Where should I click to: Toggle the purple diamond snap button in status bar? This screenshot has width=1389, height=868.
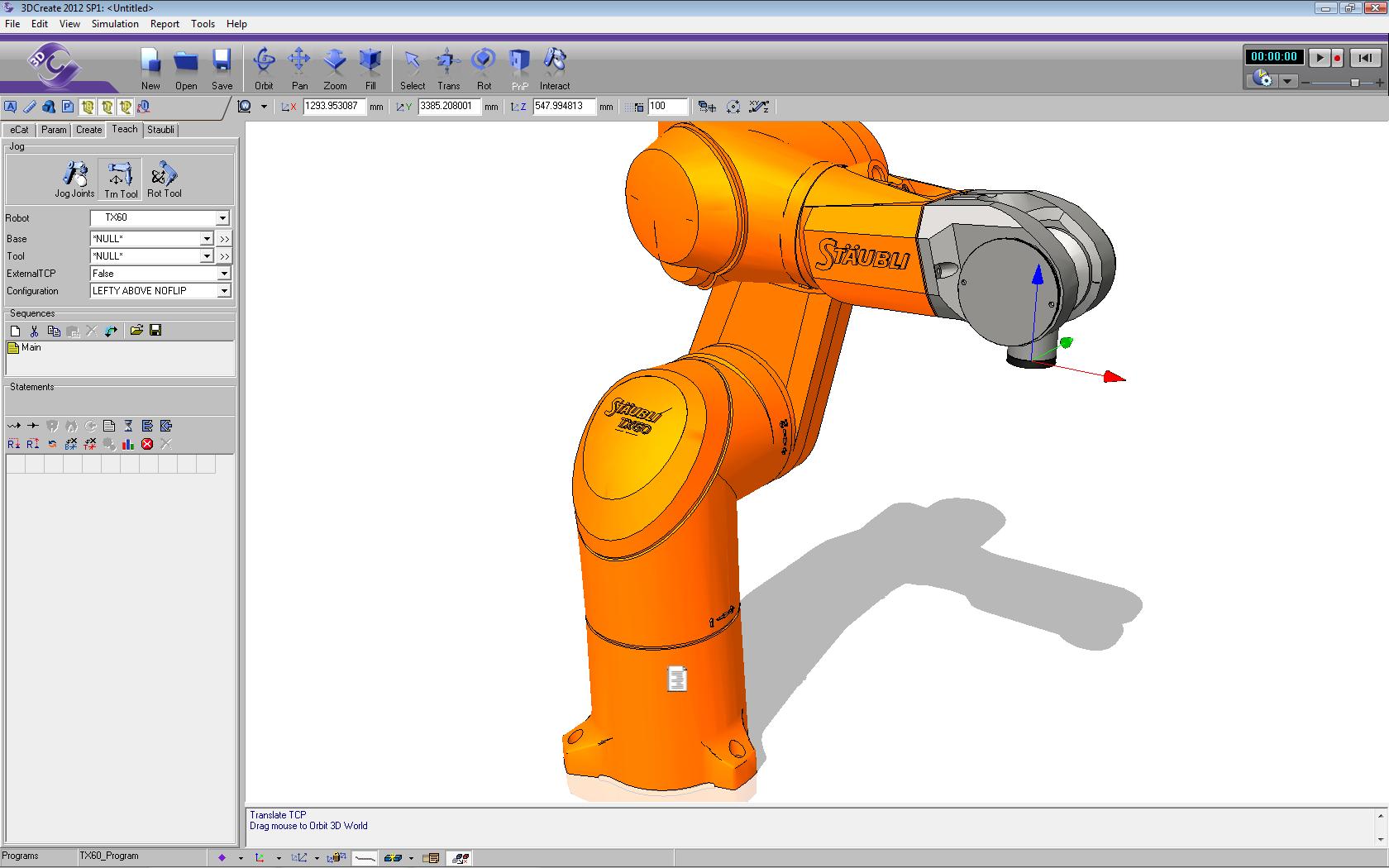coord(222,858)
